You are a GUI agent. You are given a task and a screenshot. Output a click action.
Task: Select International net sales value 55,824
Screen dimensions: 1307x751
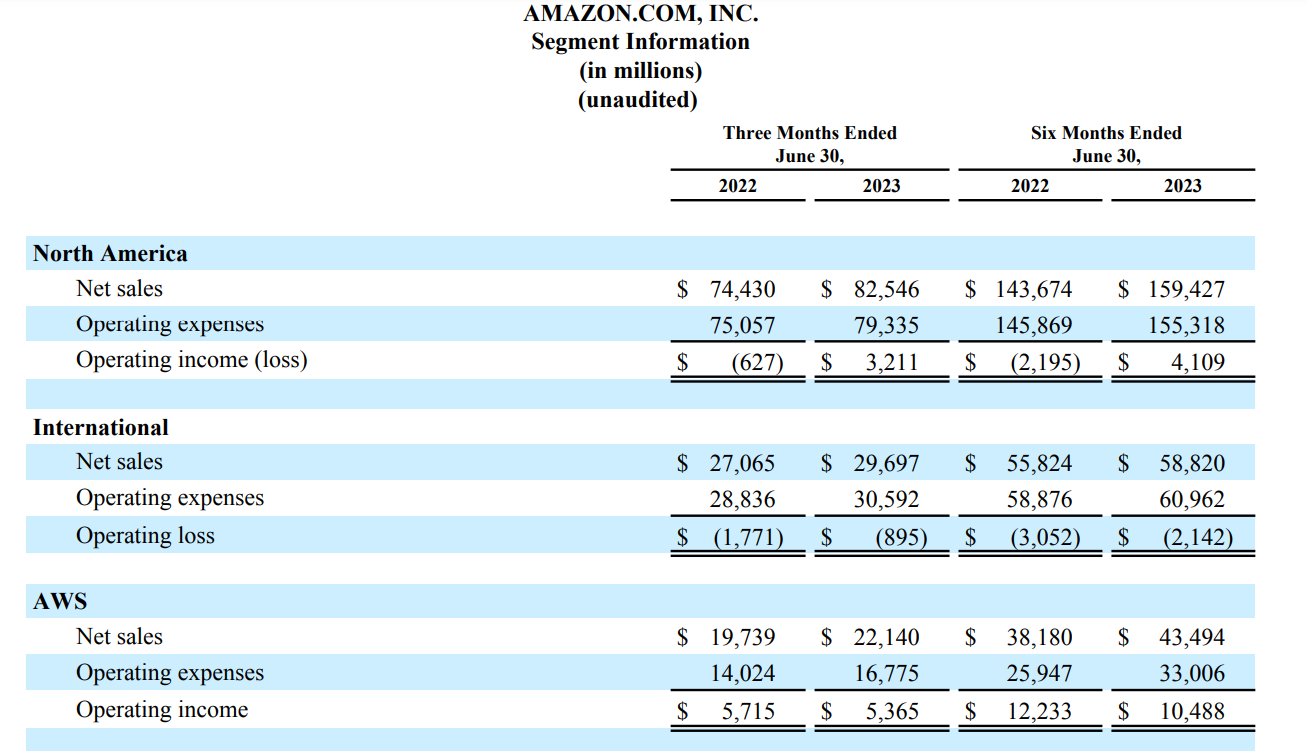[x=1039, y=464]
